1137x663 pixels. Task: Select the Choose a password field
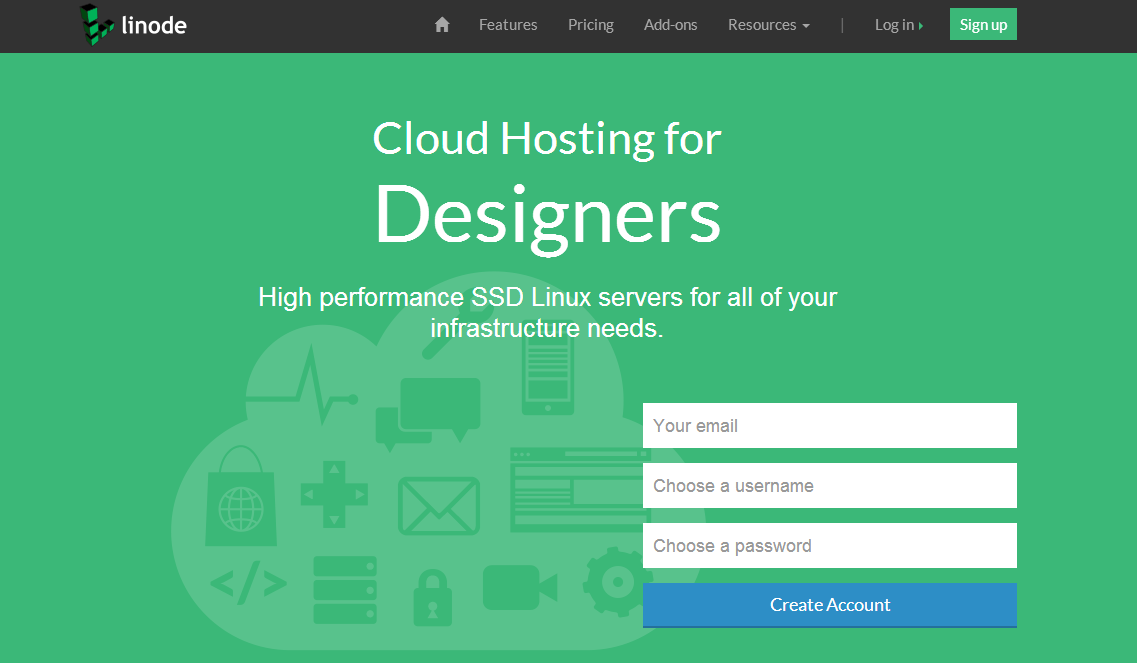tap(830, 545)
